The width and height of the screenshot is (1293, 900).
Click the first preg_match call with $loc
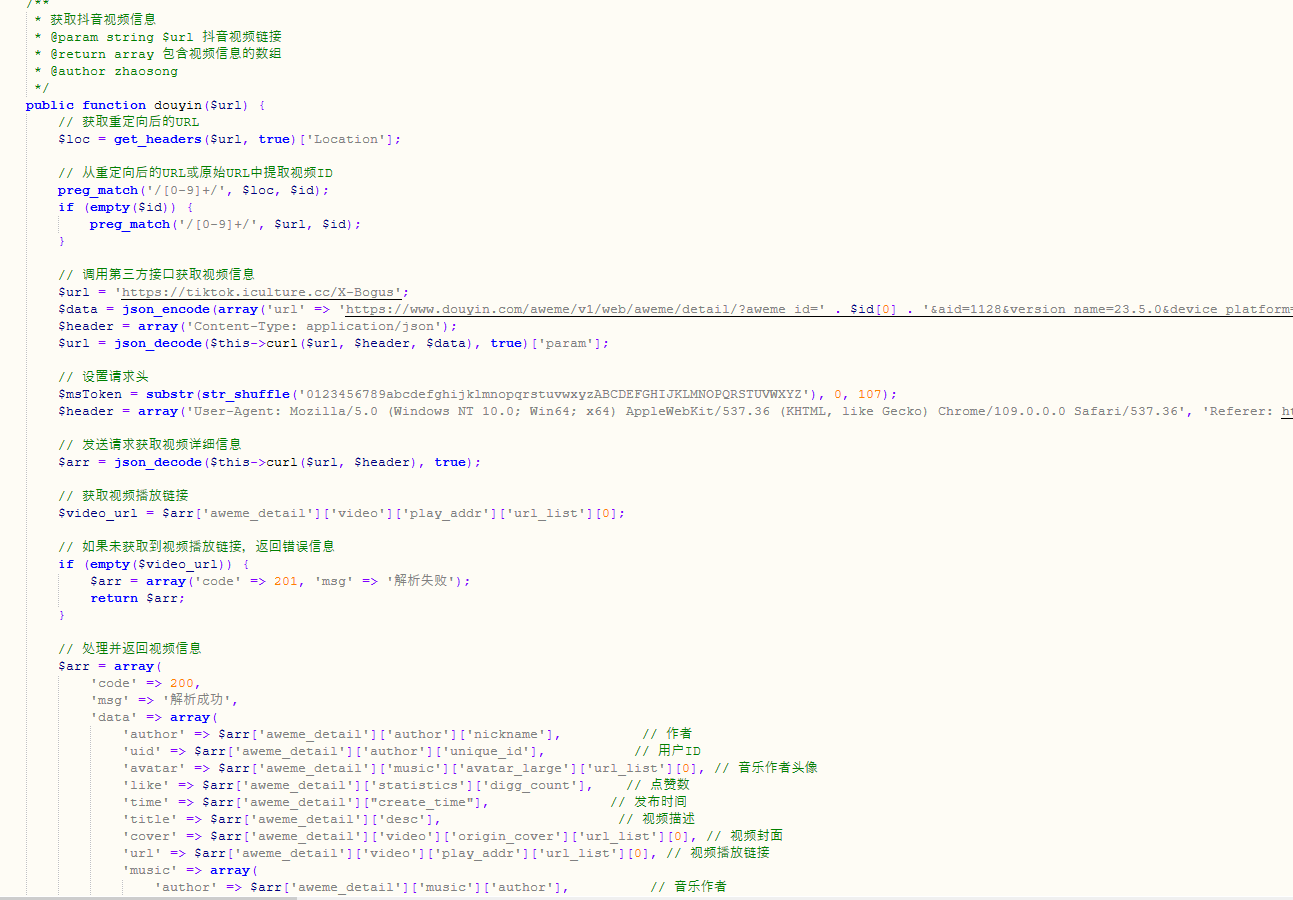98,190
